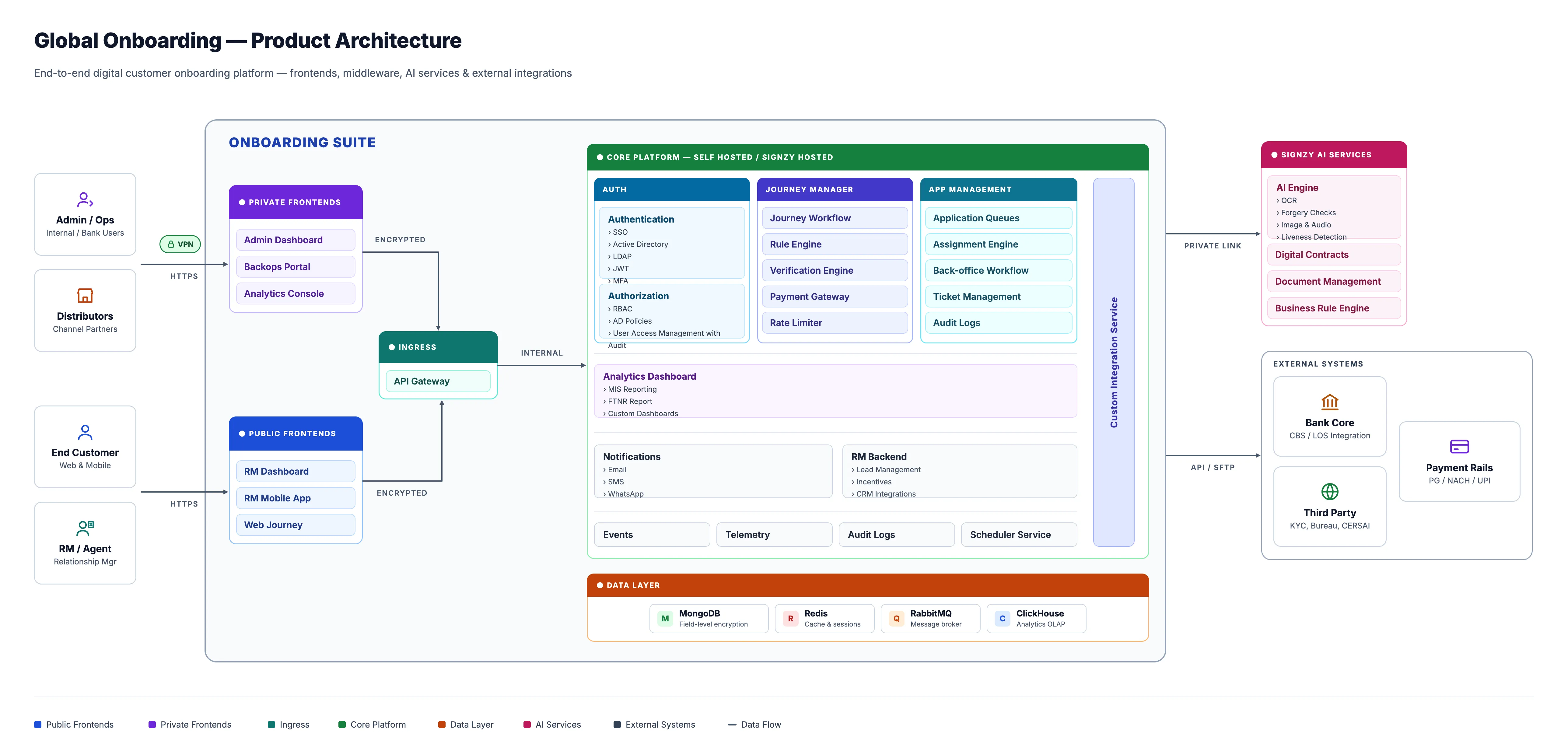Click the Digital Contracts item
1568x755 pixels.
[1334, 255]
